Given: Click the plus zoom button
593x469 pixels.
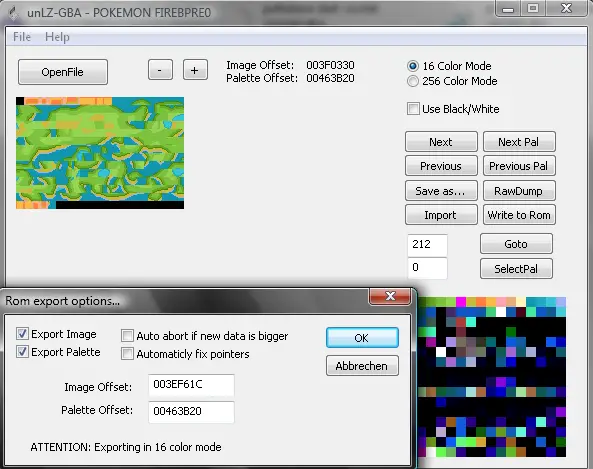Looking at the screenshot, I should (195, 70).
